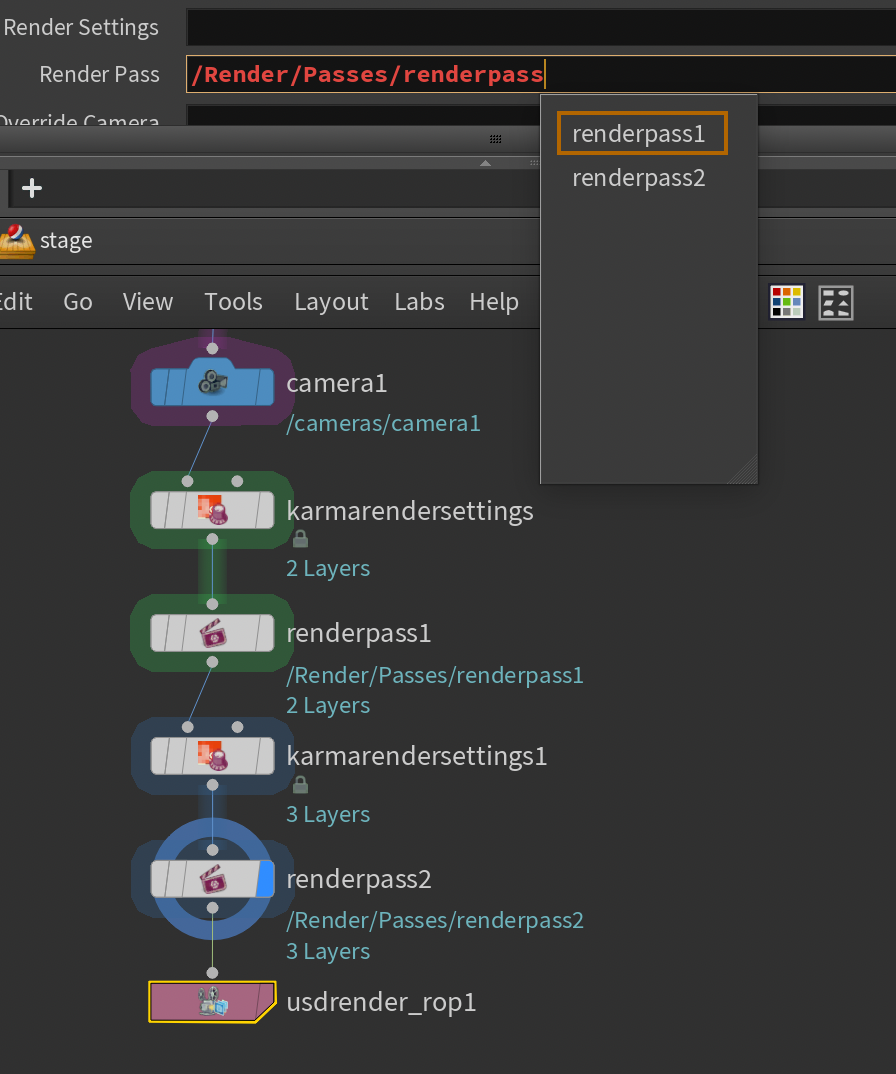Click the Render Settings parameter label
The image size is (896, 1074).
(81, 27)
